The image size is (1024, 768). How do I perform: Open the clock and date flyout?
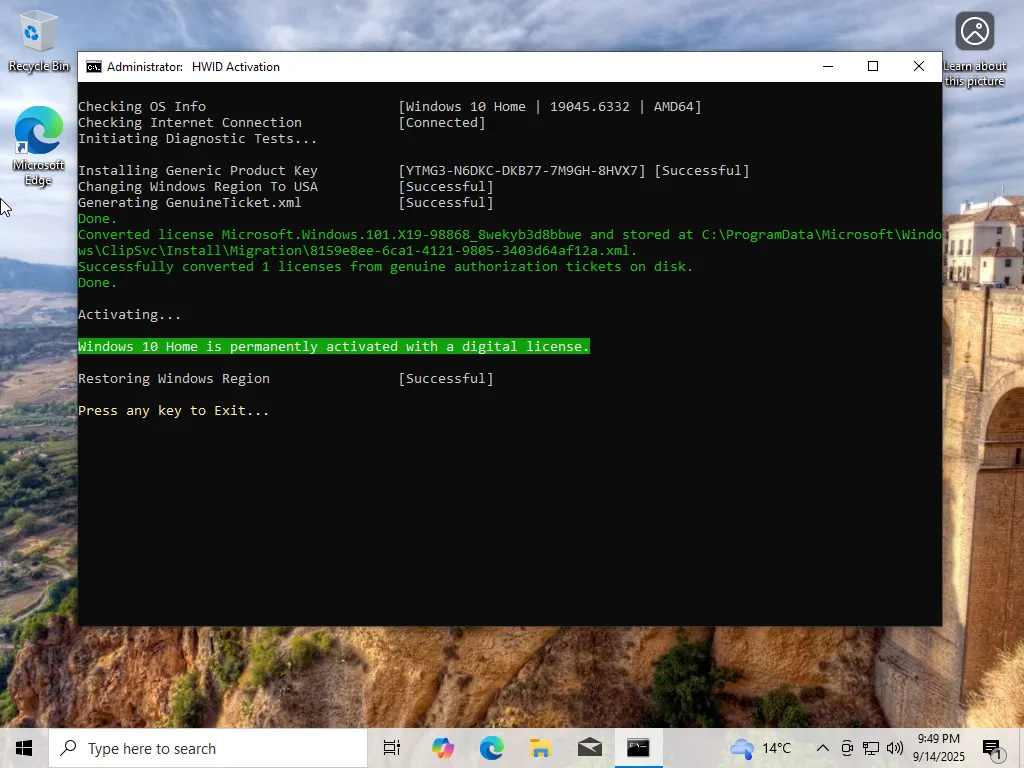point(938,748)
